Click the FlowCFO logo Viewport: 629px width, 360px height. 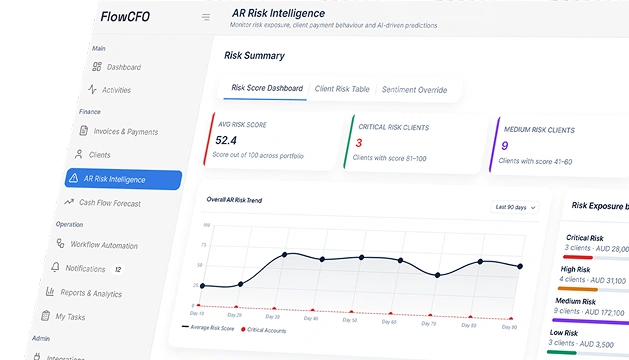click(125, 16)
